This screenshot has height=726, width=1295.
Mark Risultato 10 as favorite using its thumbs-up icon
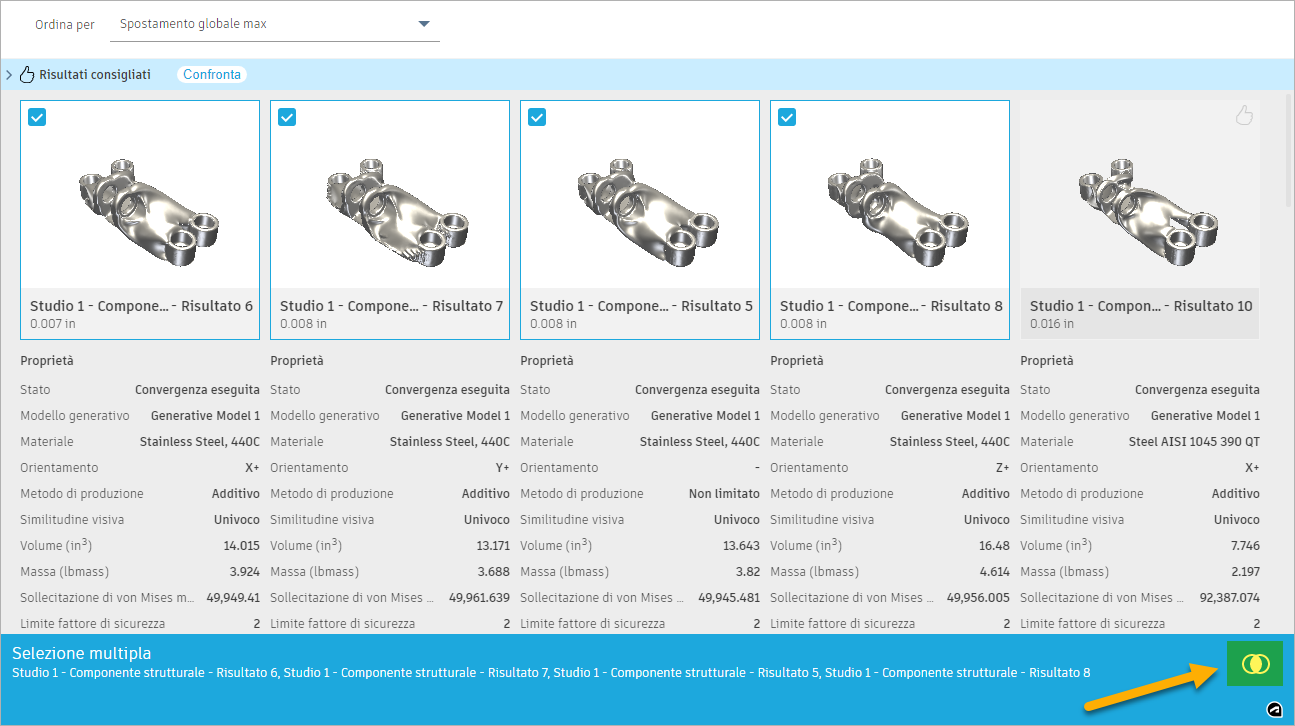click(1244, 115)
